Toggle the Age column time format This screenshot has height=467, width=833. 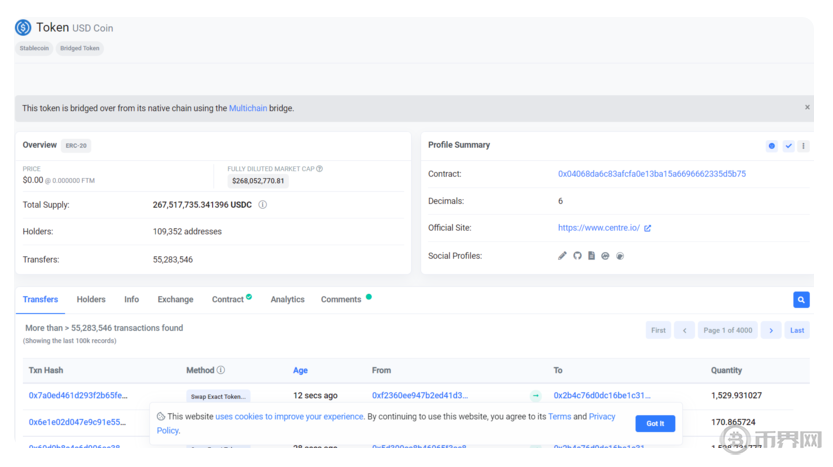[x=300, y=370]
